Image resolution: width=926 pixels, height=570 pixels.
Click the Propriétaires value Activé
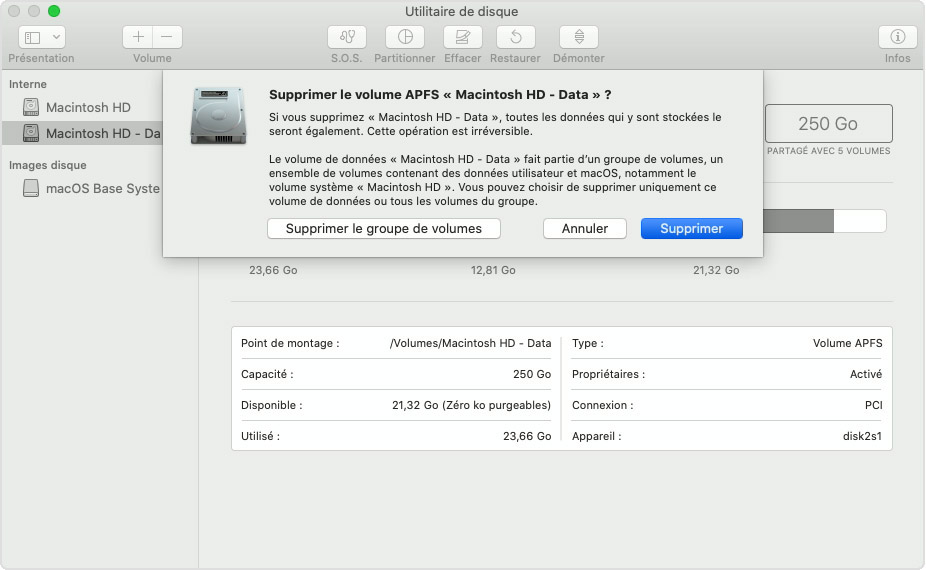tap(866, 374)
